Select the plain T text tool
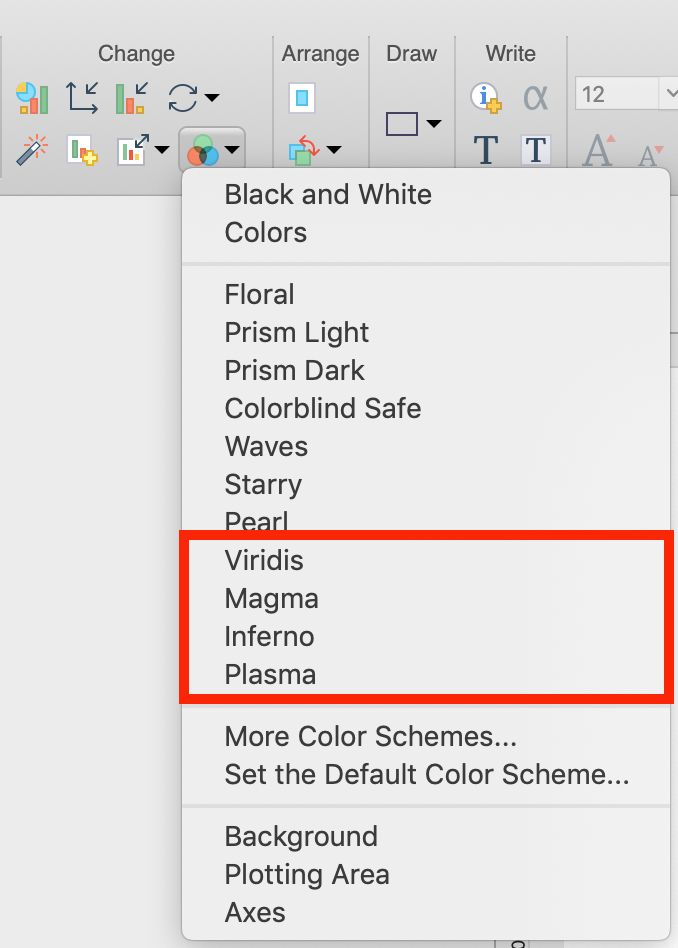Screen dimensions: 678x948 coord(485,150)
